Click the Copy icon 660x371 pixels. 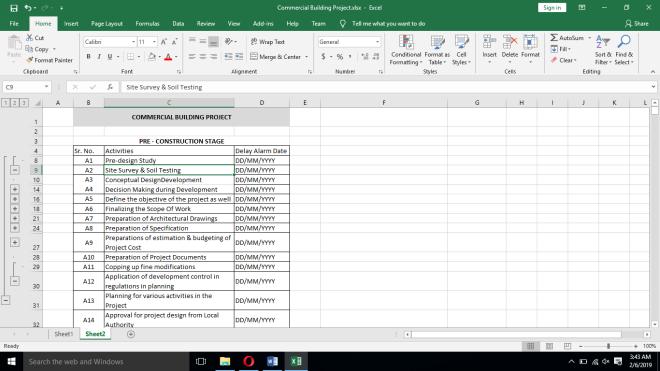pos(29,49)
